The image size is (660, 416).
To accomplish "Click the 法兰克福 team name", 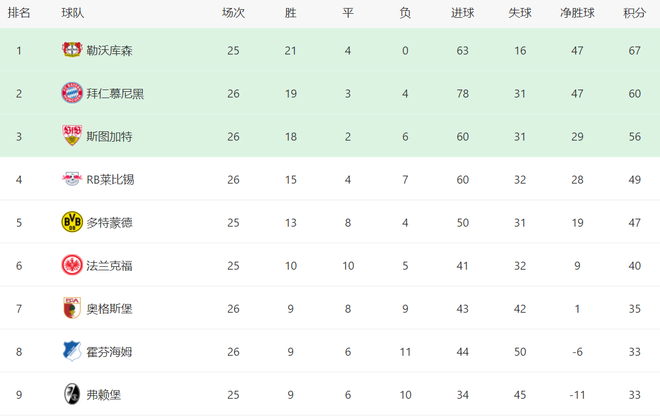I will pos(109,266).
